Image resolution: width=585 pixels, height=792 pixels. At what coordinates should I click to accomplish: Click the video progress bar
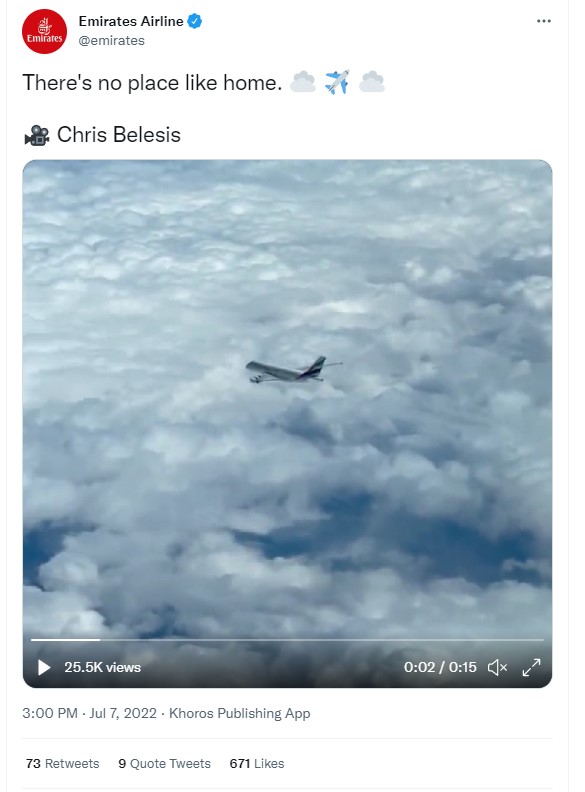(287, 640)
